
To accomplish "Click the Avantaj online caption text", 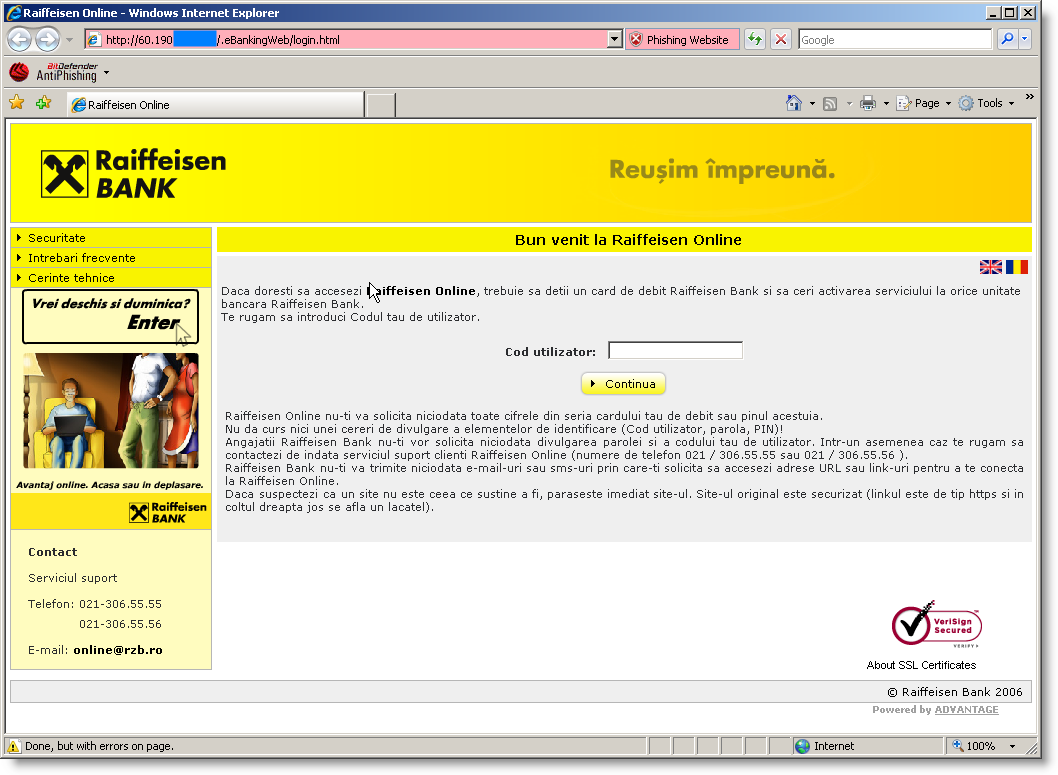I will (110, 485).
